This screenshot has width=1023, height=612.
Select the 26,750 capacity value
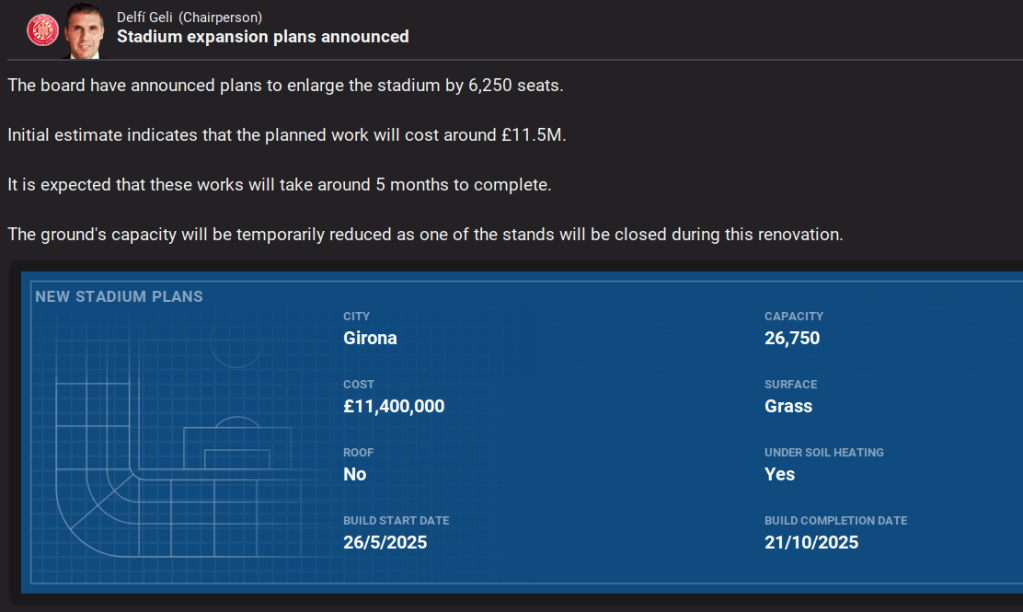[x=792, y=338]
